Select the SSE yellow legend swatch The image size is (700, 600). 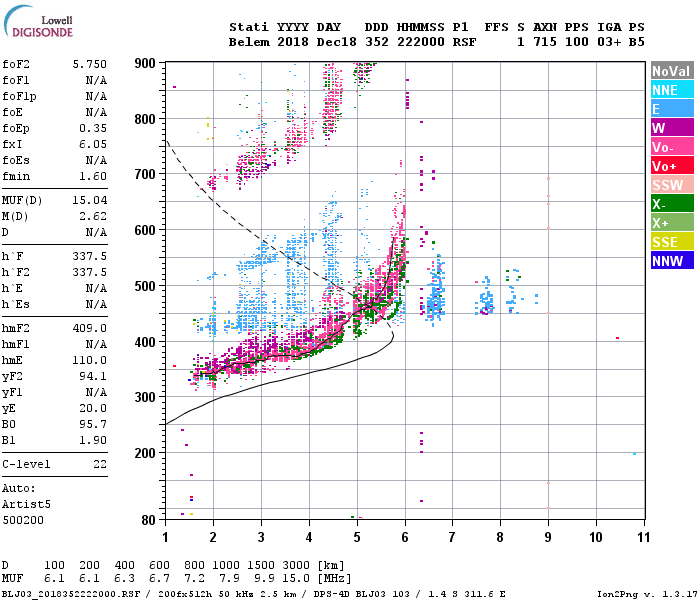click(672, 242)
